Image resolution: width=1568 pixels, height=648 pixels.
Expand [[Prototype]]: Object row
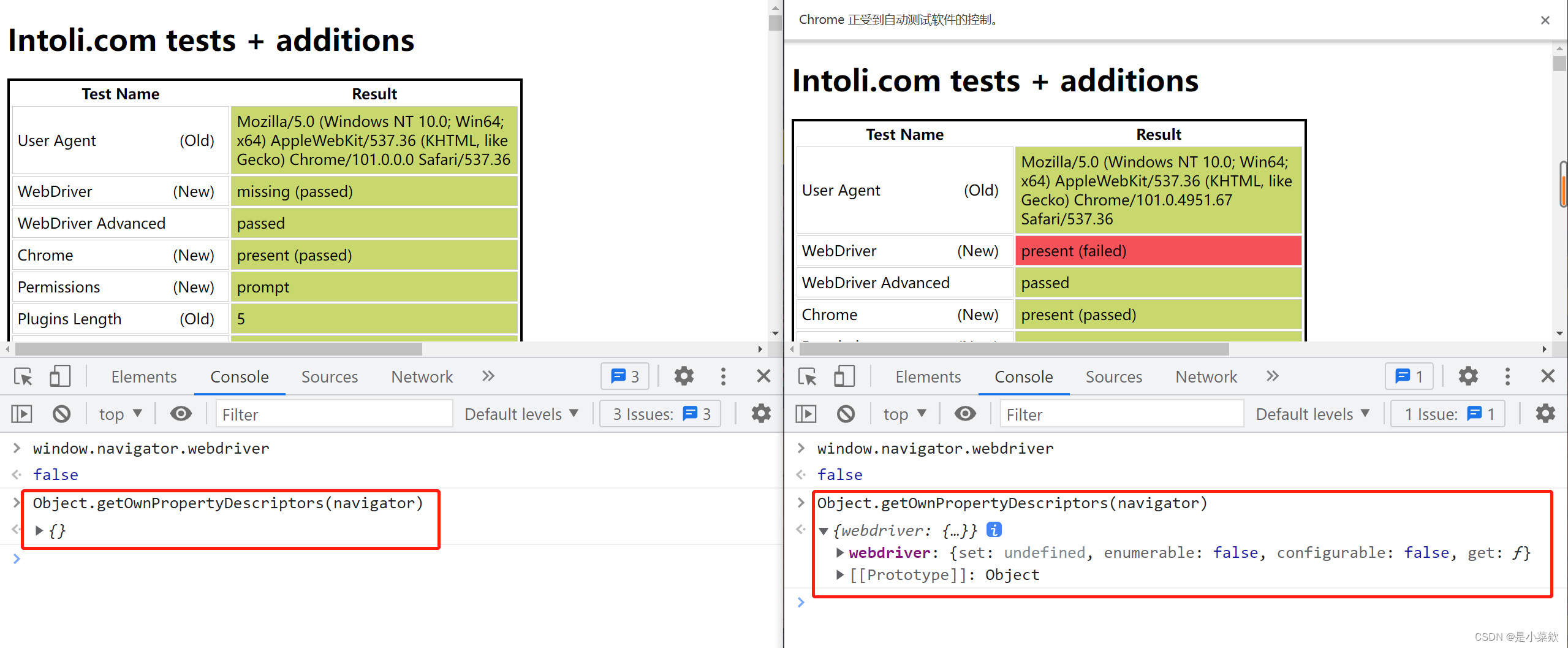pyautogui.click(x=840, y=575)
